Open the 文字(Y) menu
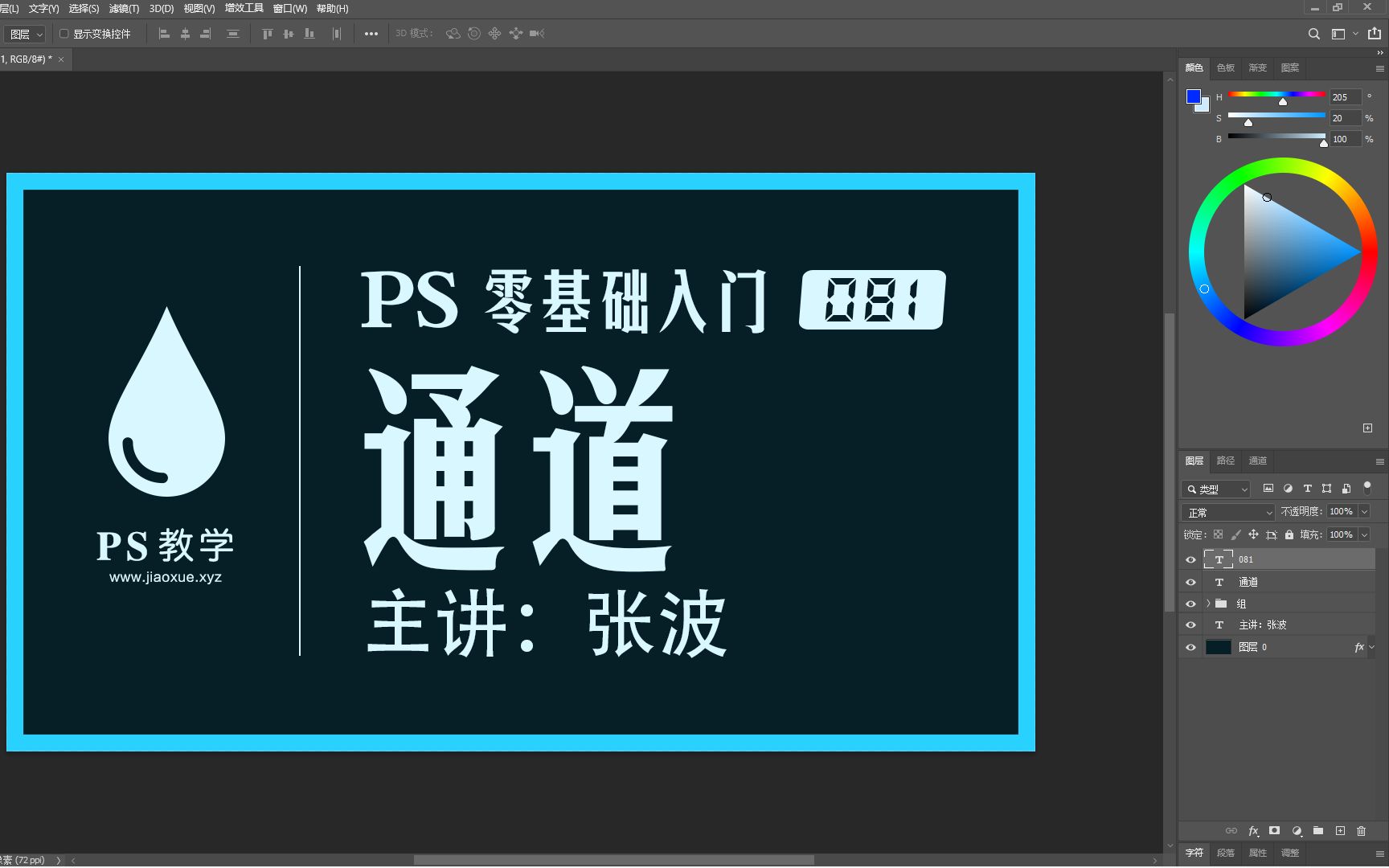Viewport: 1389px width, 868px height. pos(44,9)
